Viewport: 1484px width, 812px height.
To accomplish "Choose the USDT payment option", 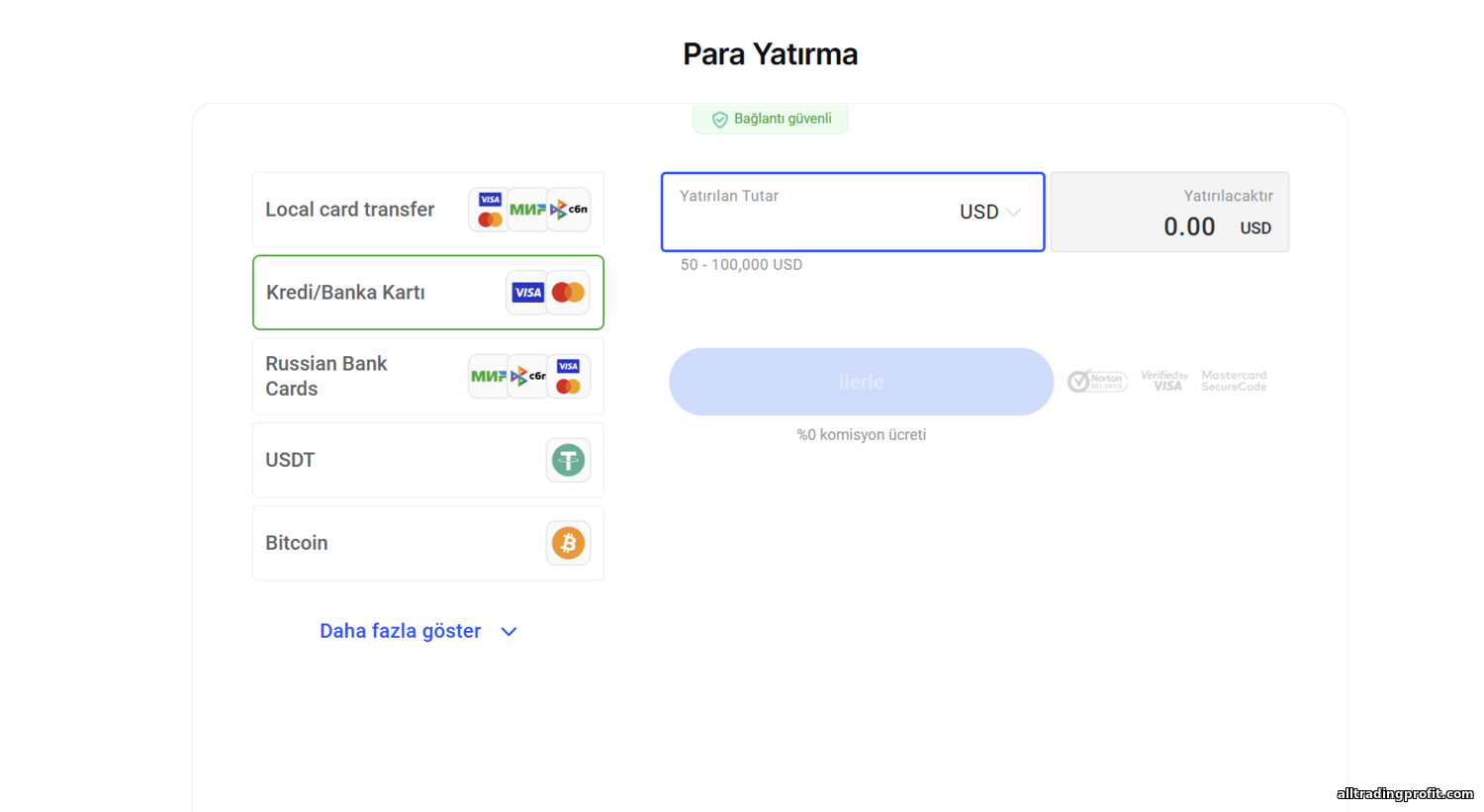I will [428, 460].
